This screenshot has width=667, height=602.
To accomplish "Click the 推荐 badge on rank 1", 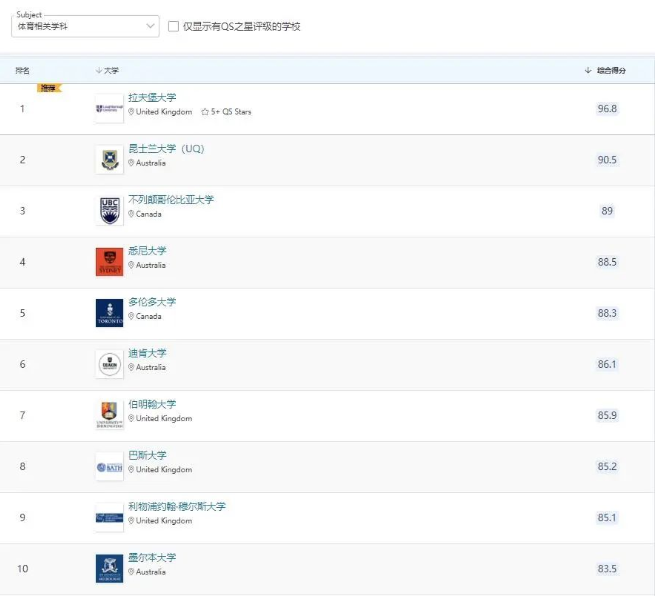I will pos(49,88).
